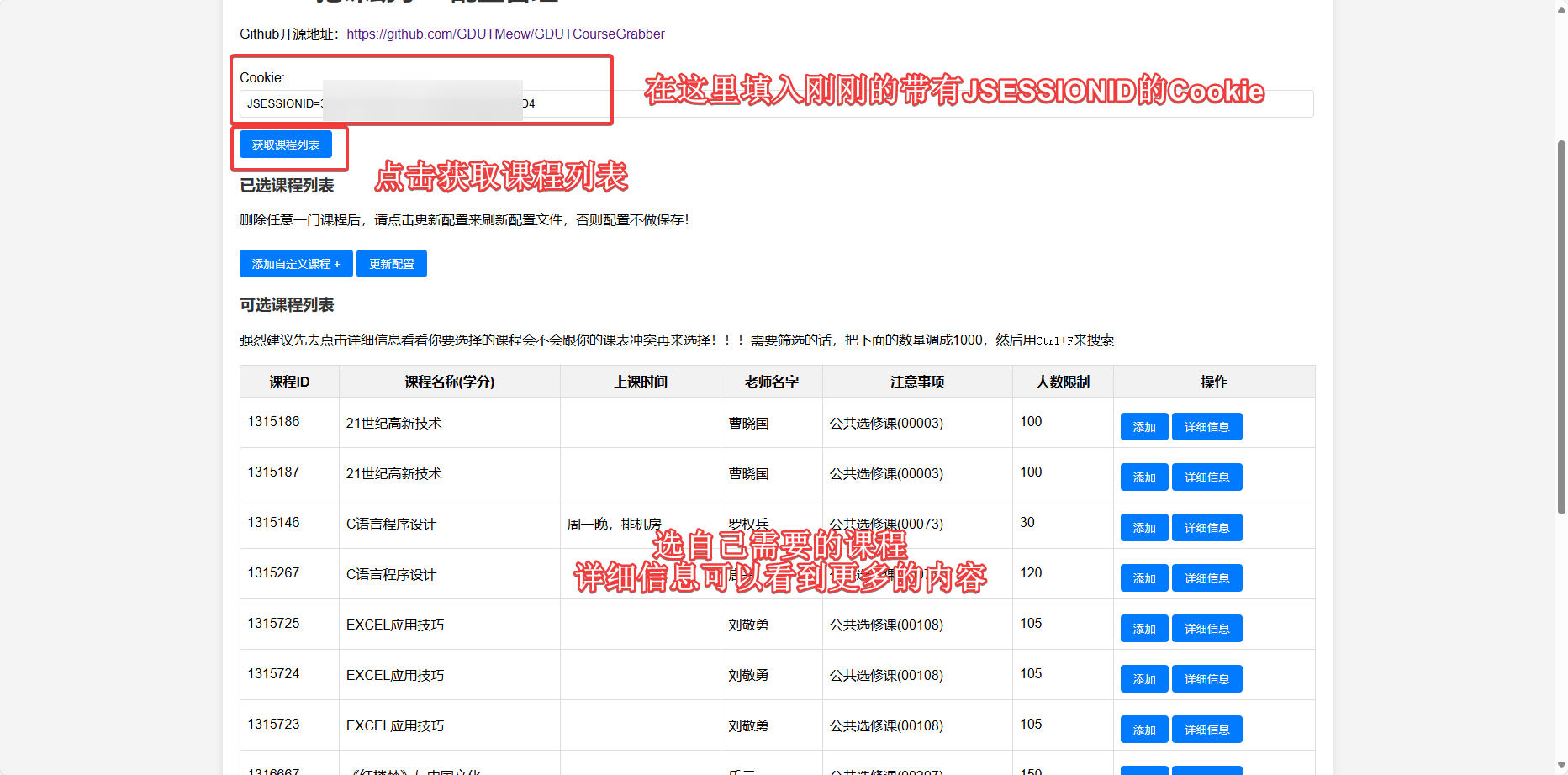Add course 1315724 EXCEL应用技巧

[1143, 678]
